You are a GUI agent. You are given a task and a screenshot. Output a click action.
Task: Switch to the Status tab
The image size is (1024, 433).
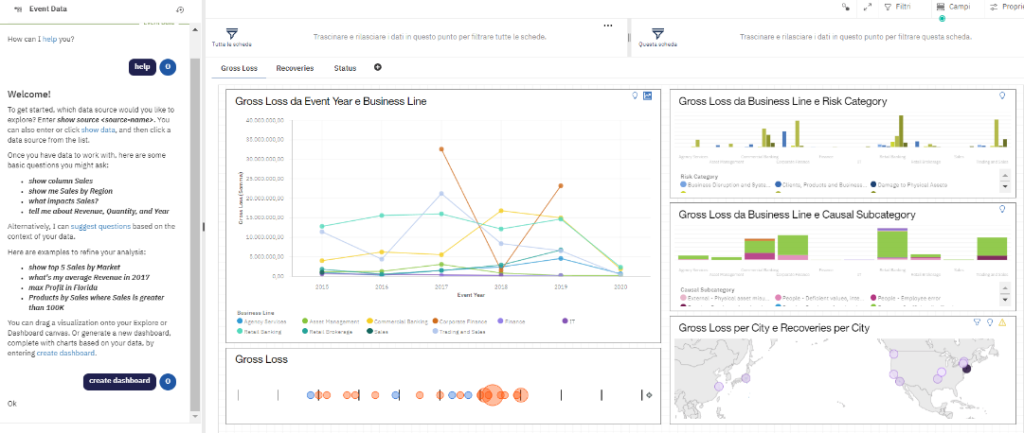(x=345, y=68)
